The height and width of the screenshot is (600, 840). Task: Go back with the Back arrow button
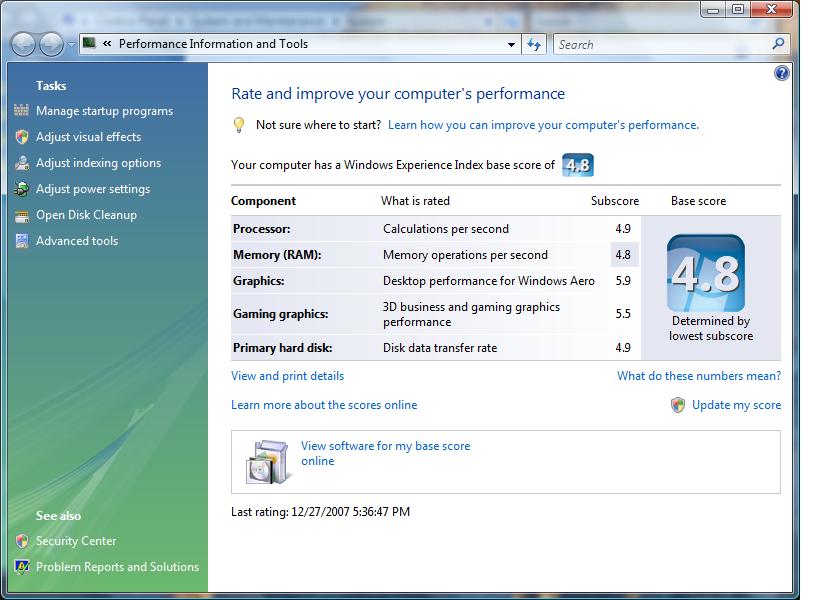[23, 44]
